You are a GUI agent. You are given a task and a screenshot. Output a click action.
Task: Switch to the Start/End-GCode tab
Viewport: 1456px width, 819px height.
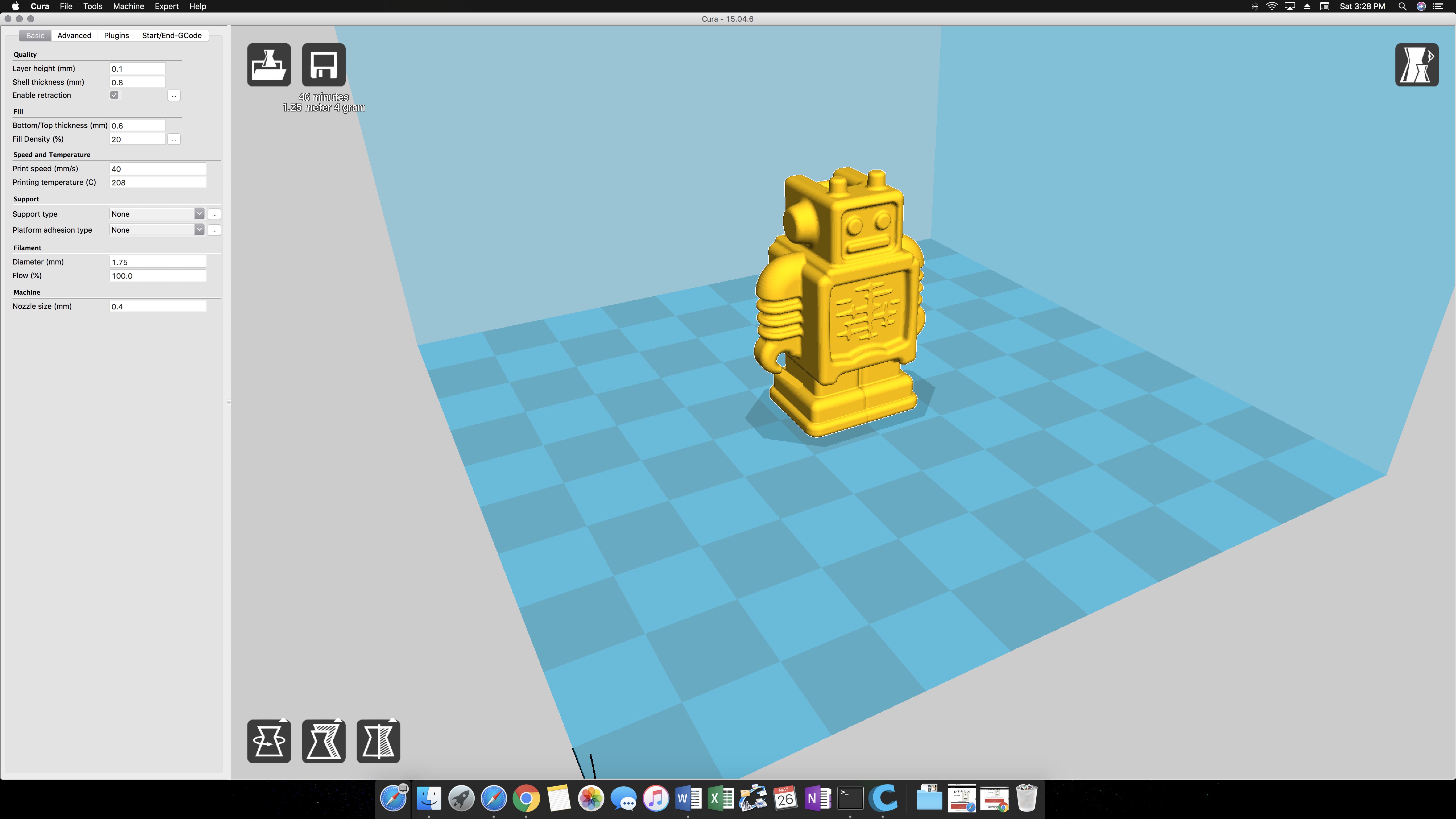[172, 35]
